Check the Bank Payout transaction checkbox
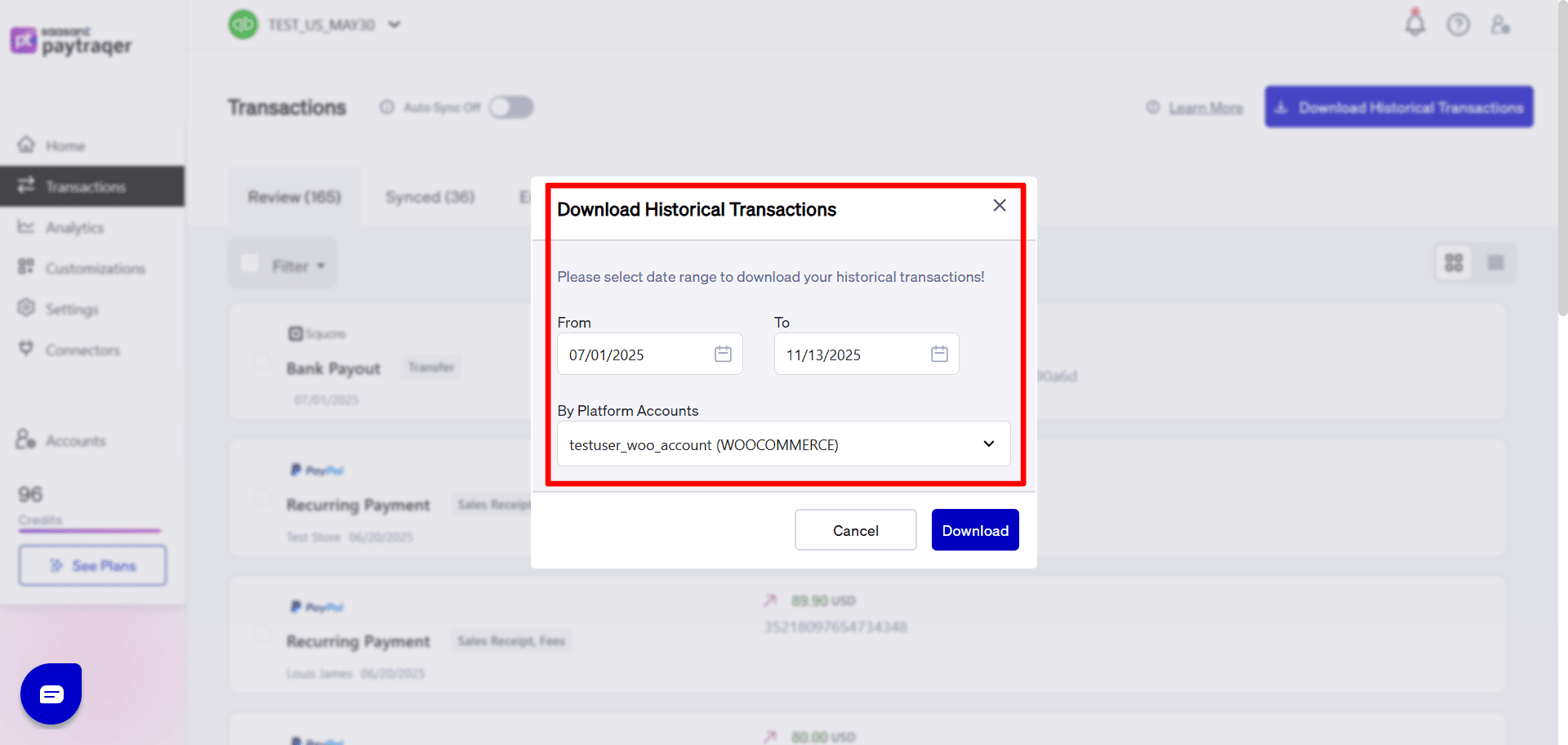 click(x=262, y=361)
